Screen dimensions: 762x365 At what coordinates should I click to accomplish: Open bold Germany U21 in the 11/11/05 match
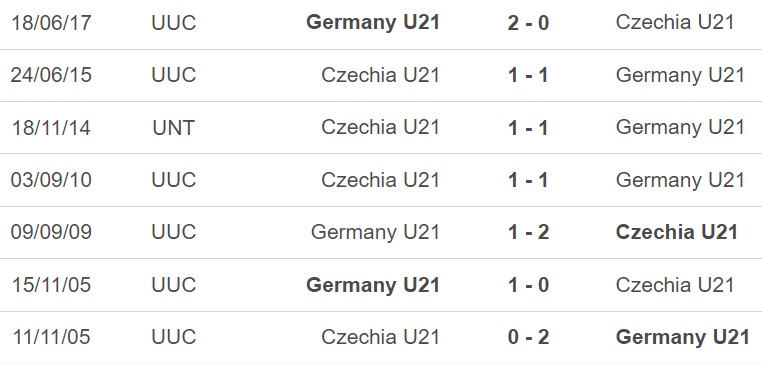(x=682, y=338)
